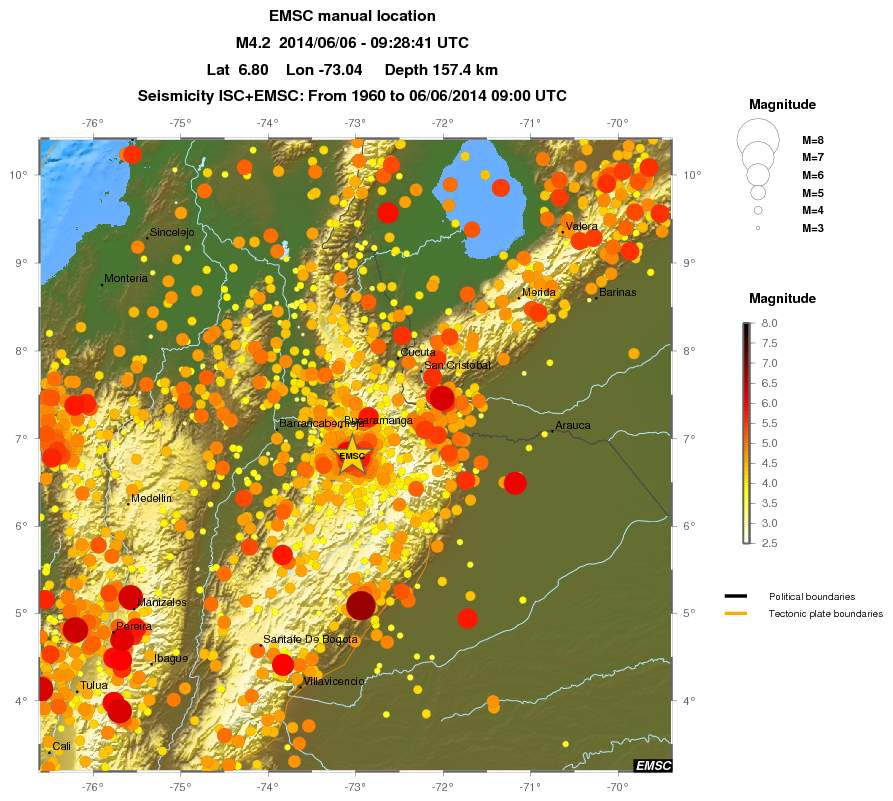Click the 8.0 value on color scale

[769, 323]
